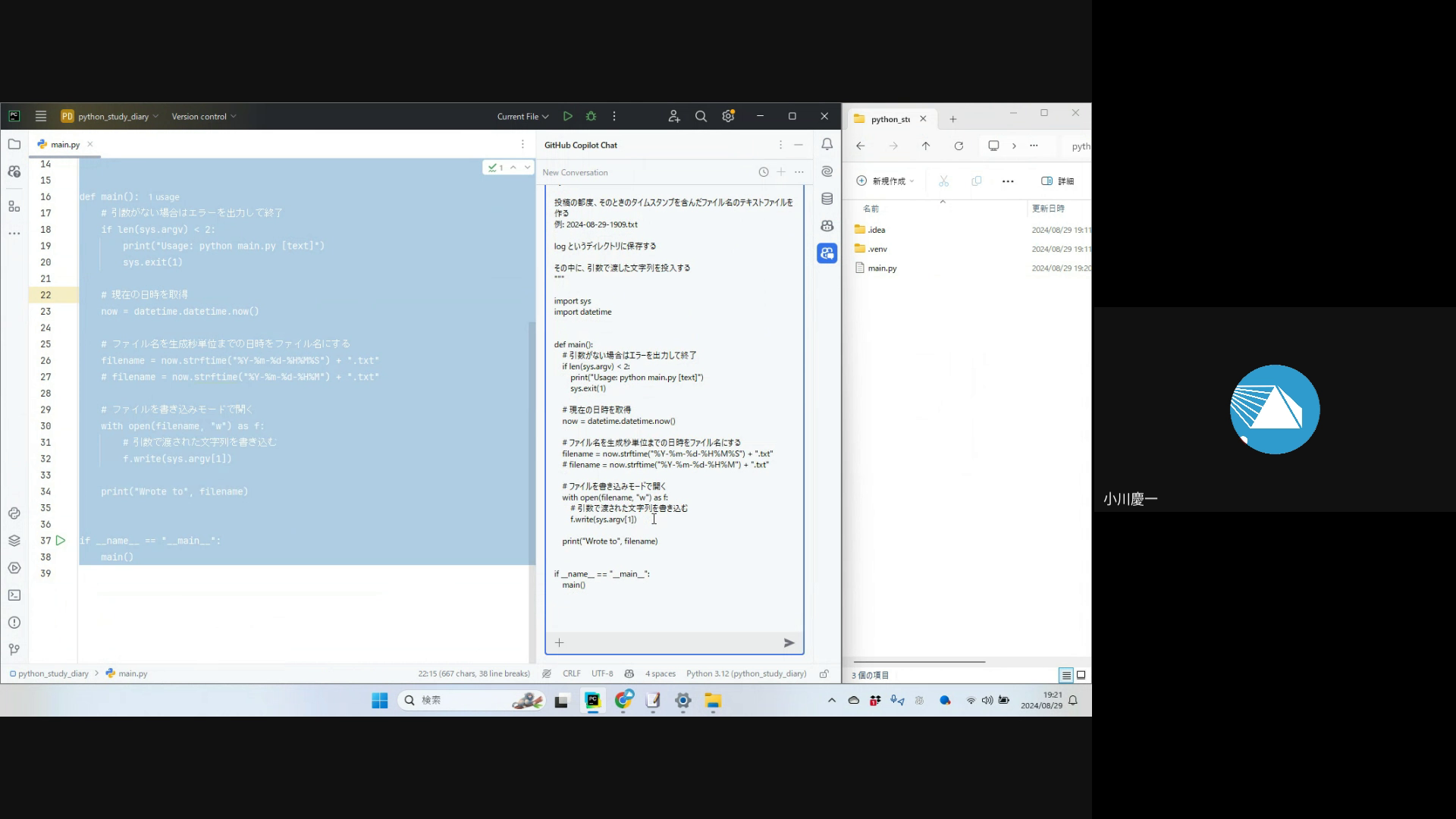Viewport: 1456px width, 819px height.
Task: Switch Explorer to the large icons view
Action: click(x=1081, y=675)
